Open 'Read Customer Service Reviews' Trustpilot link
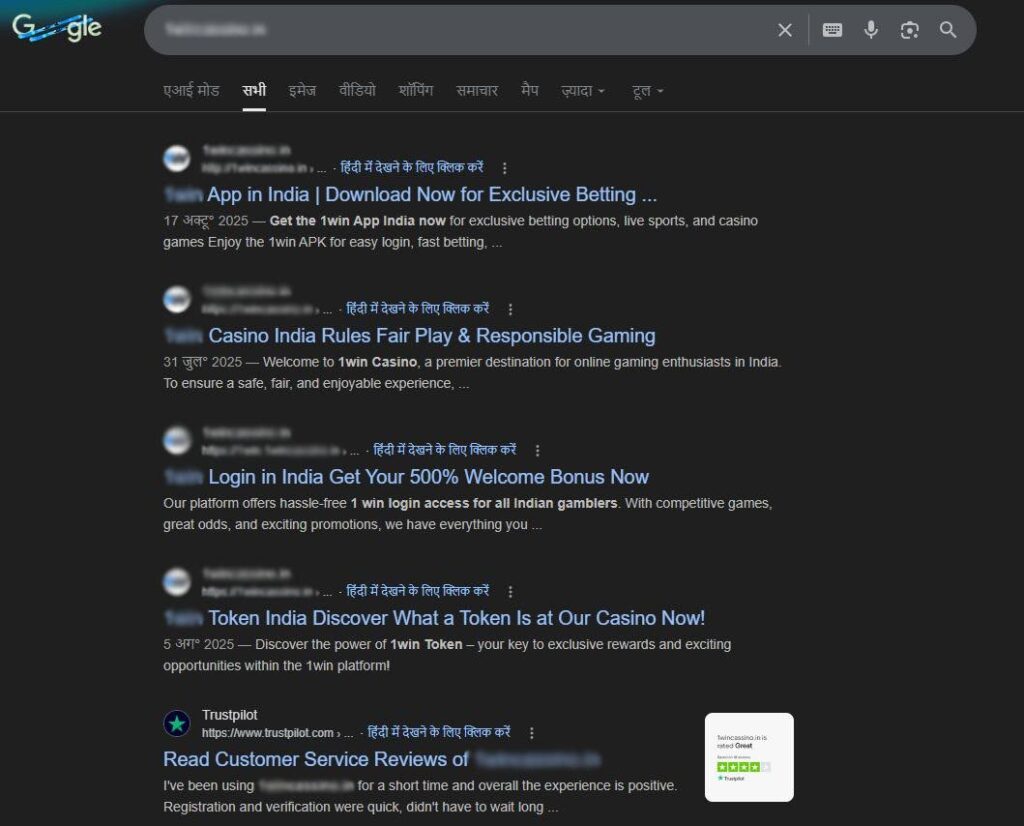Image resolution: width=1024 pixels, height=826 pixels. pos(316,759)
